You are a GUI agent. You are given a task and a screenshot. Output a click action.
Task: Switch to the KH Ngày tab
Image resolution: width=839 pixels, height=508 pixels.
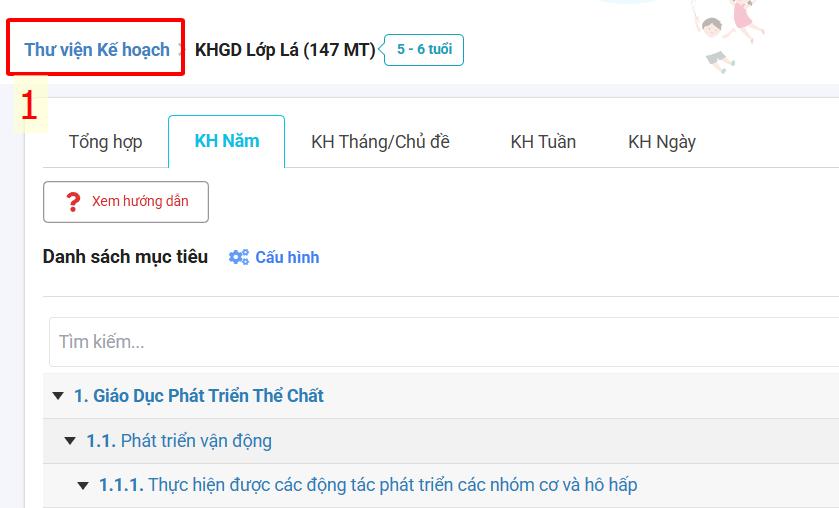coord(662,142)
